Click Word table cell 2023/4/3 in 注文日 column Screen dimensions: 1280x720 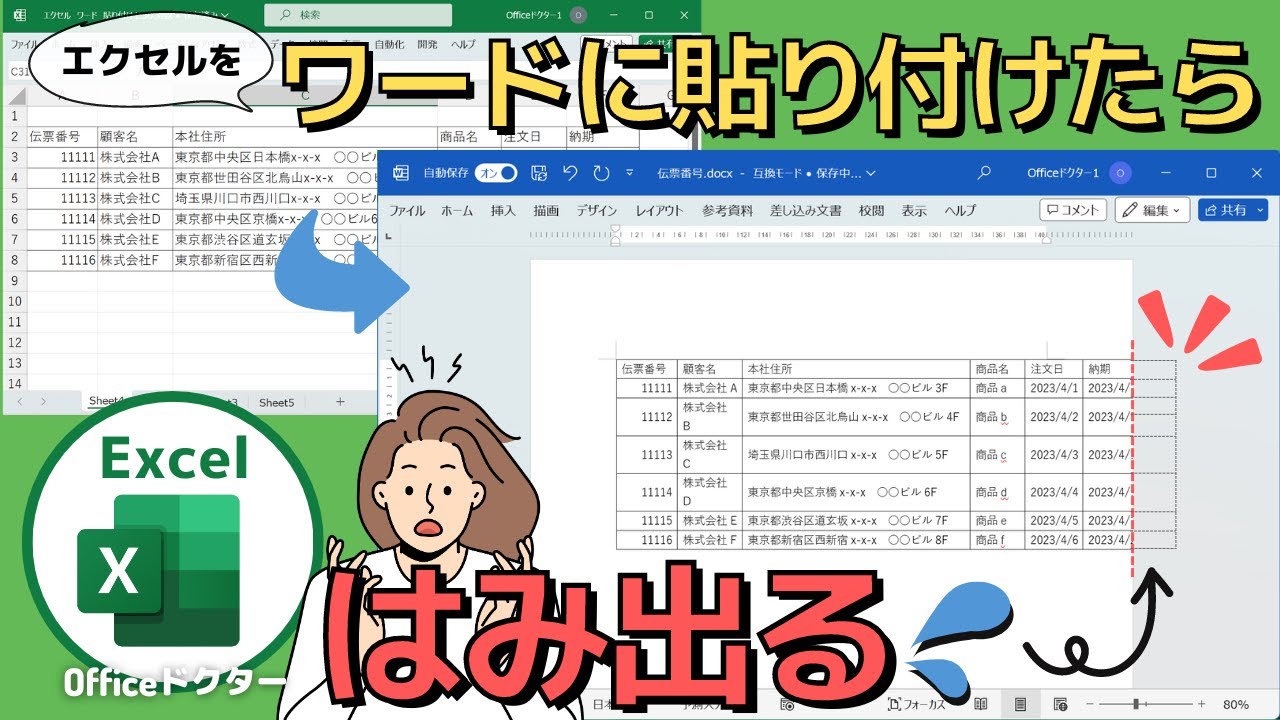coord(1054,455)
